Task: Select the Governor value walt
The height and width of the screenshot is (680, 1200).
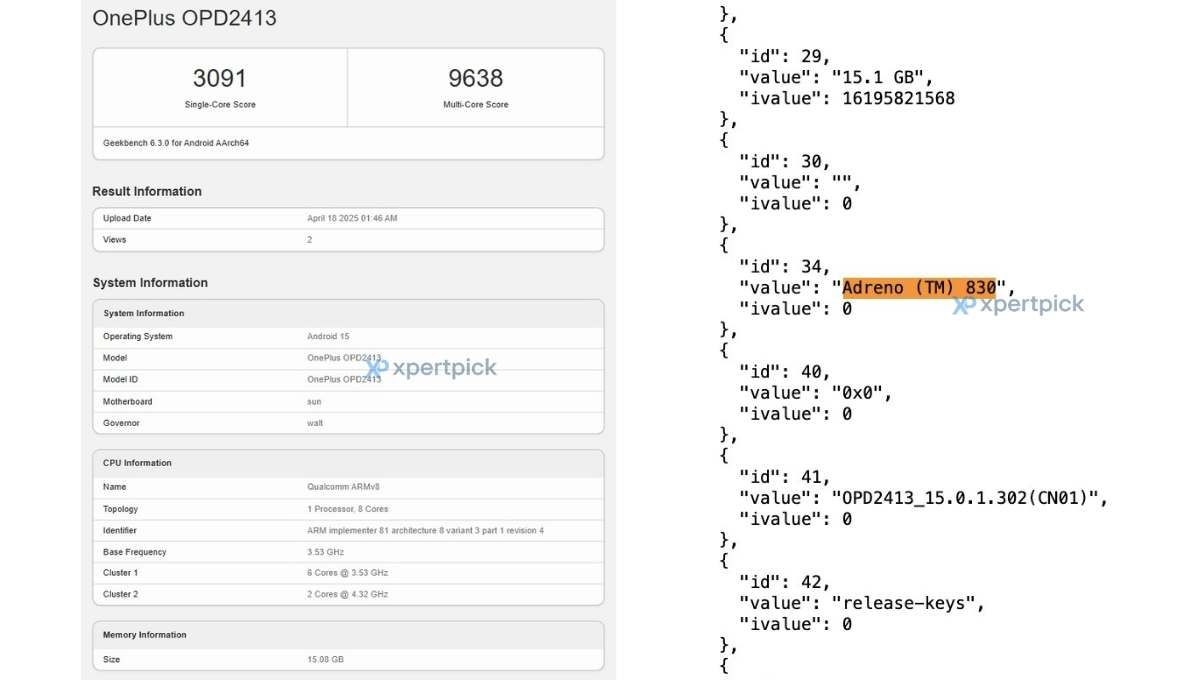Action: coord(314,422)
